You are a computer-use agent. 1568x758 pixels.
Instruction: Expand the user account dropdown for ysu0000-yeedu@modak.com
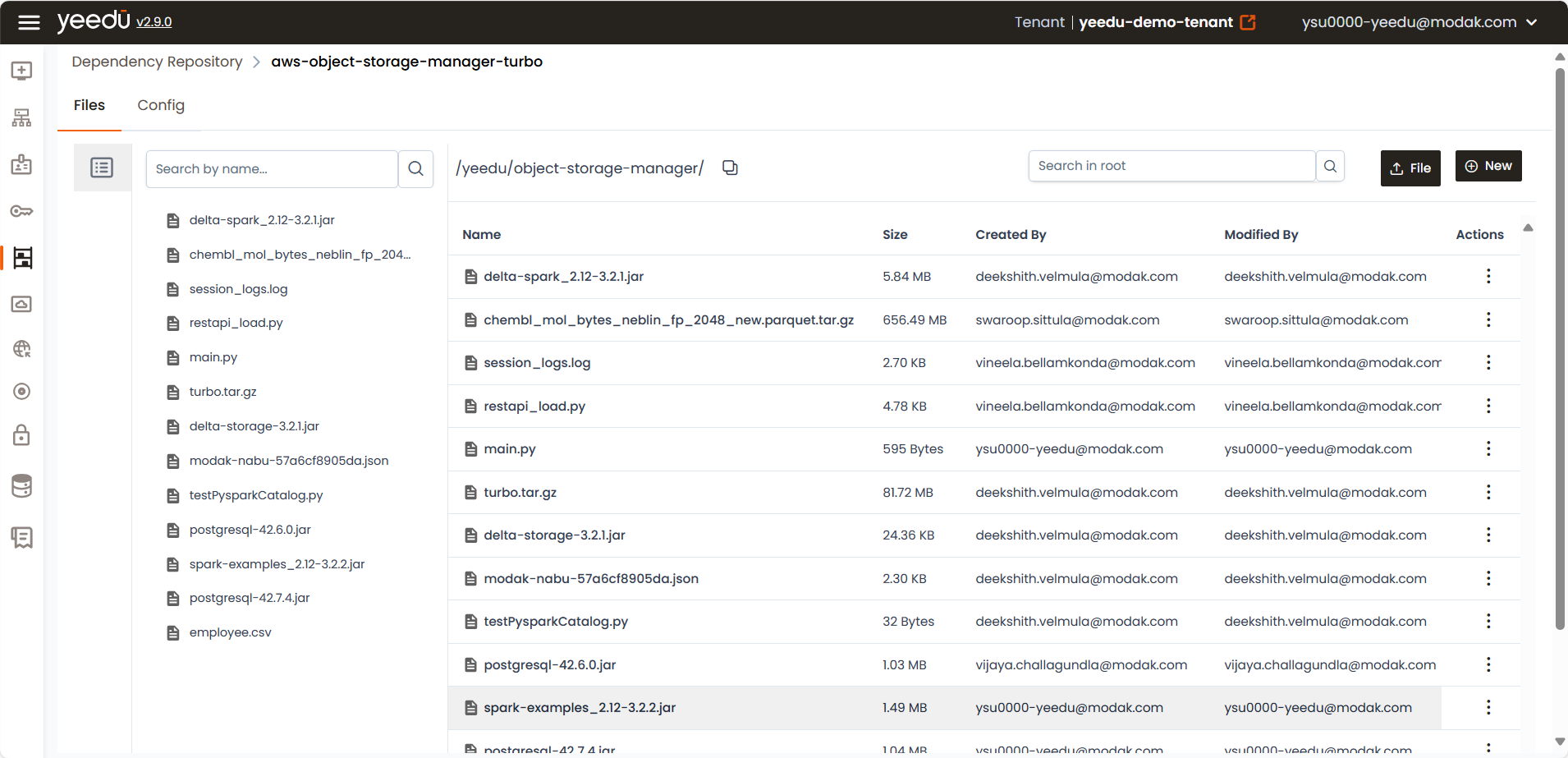tap(1534, 22)
